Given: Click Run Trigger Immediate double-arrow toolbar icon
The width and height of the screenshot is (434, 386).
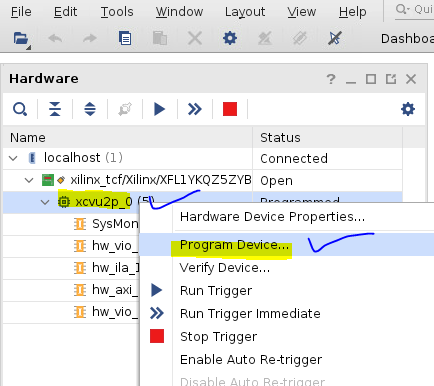Looking at the screenshot, I should 195,109.
